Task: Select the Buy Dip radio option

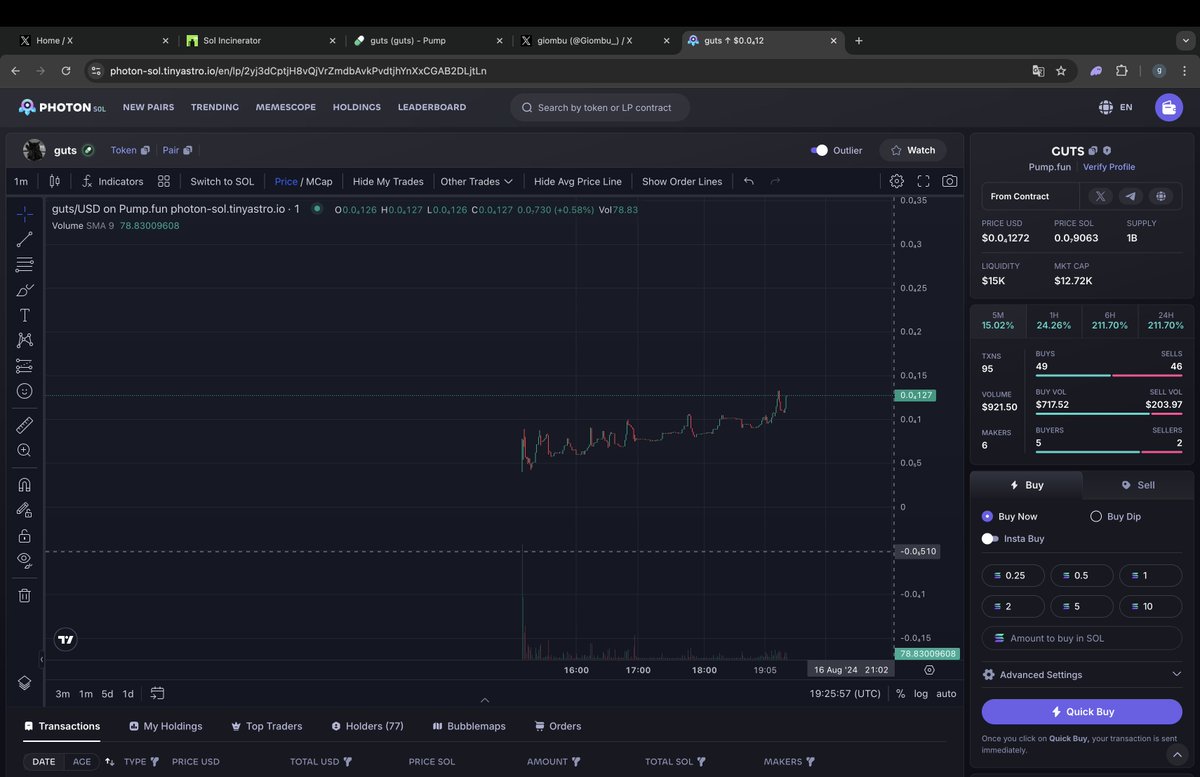Action: [x=1096, y=516]
